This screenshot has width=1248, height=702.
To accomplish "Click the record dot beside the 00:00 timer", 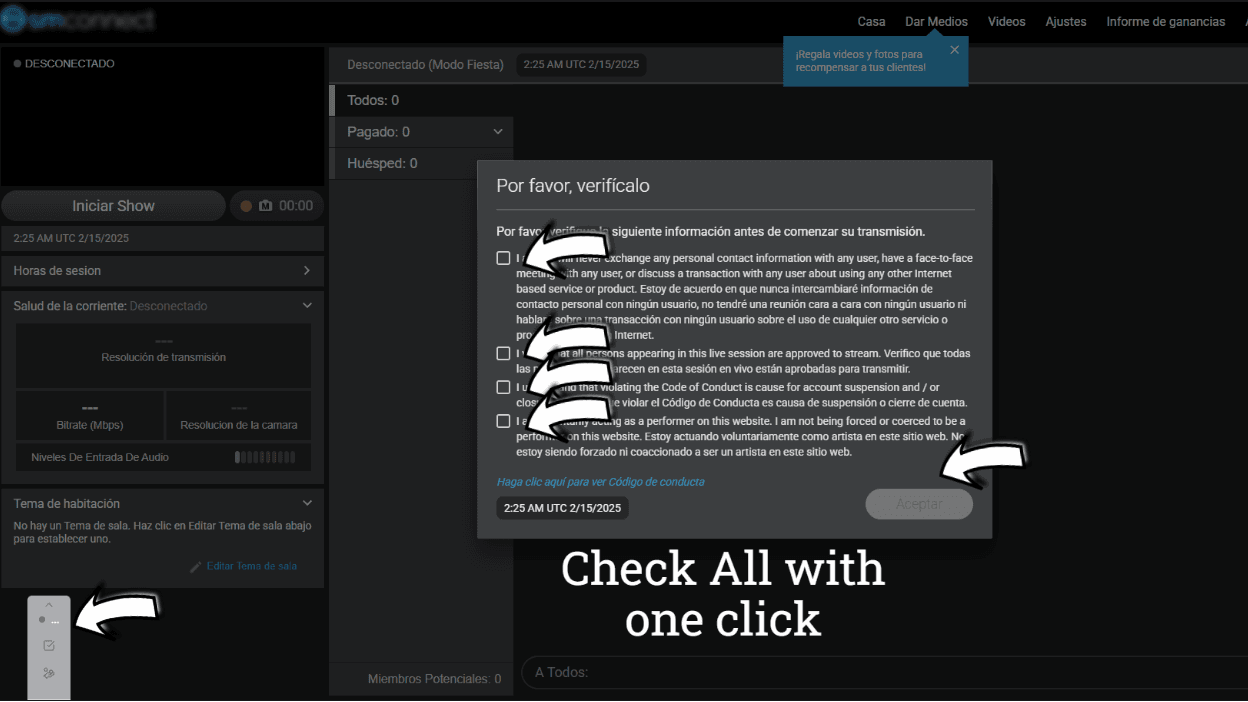I will coord(246,206).
